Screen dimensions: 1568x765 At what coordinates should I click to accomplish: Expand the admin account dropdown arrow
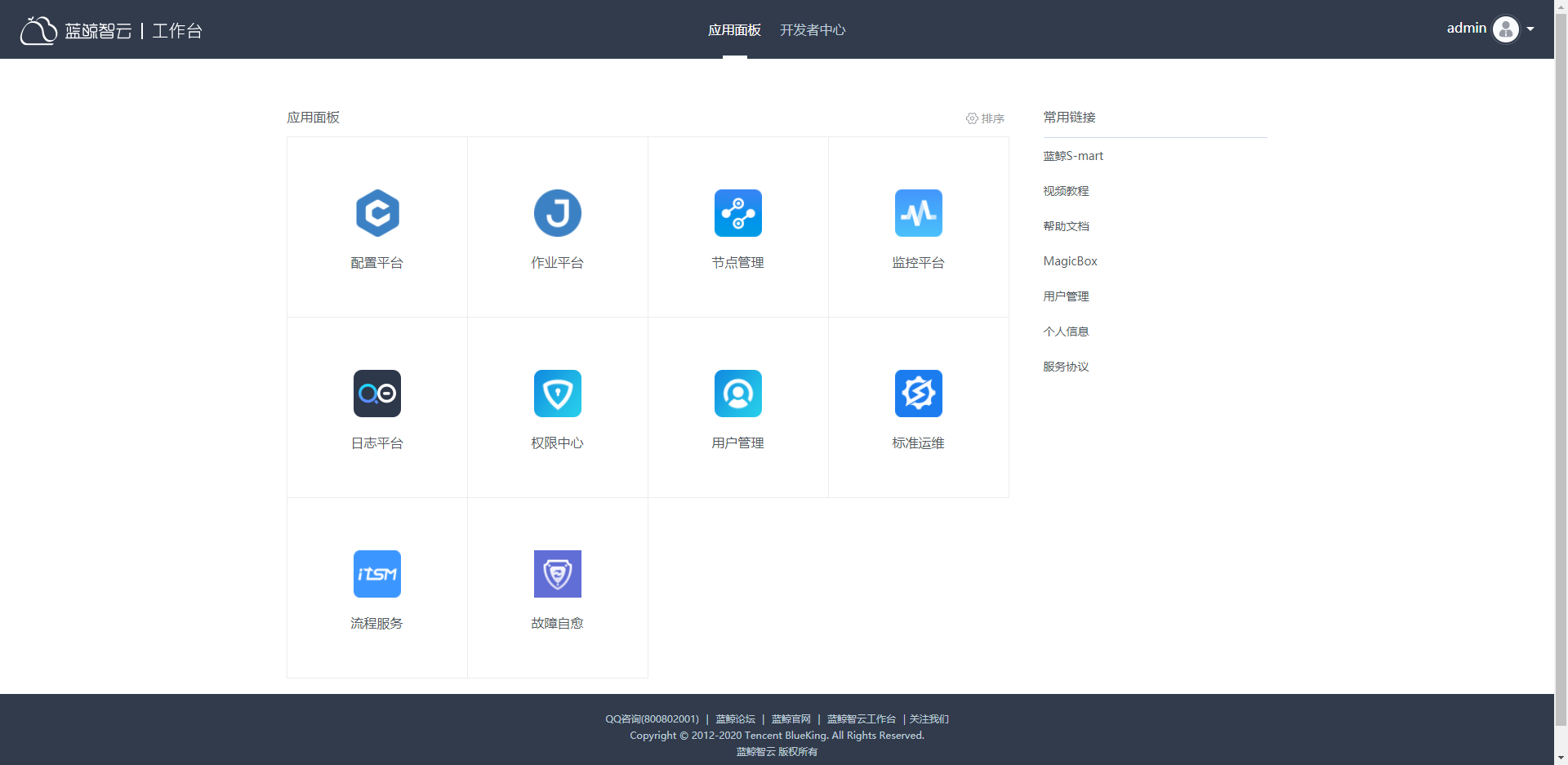pyautogui.click(x=1530, y=29)
